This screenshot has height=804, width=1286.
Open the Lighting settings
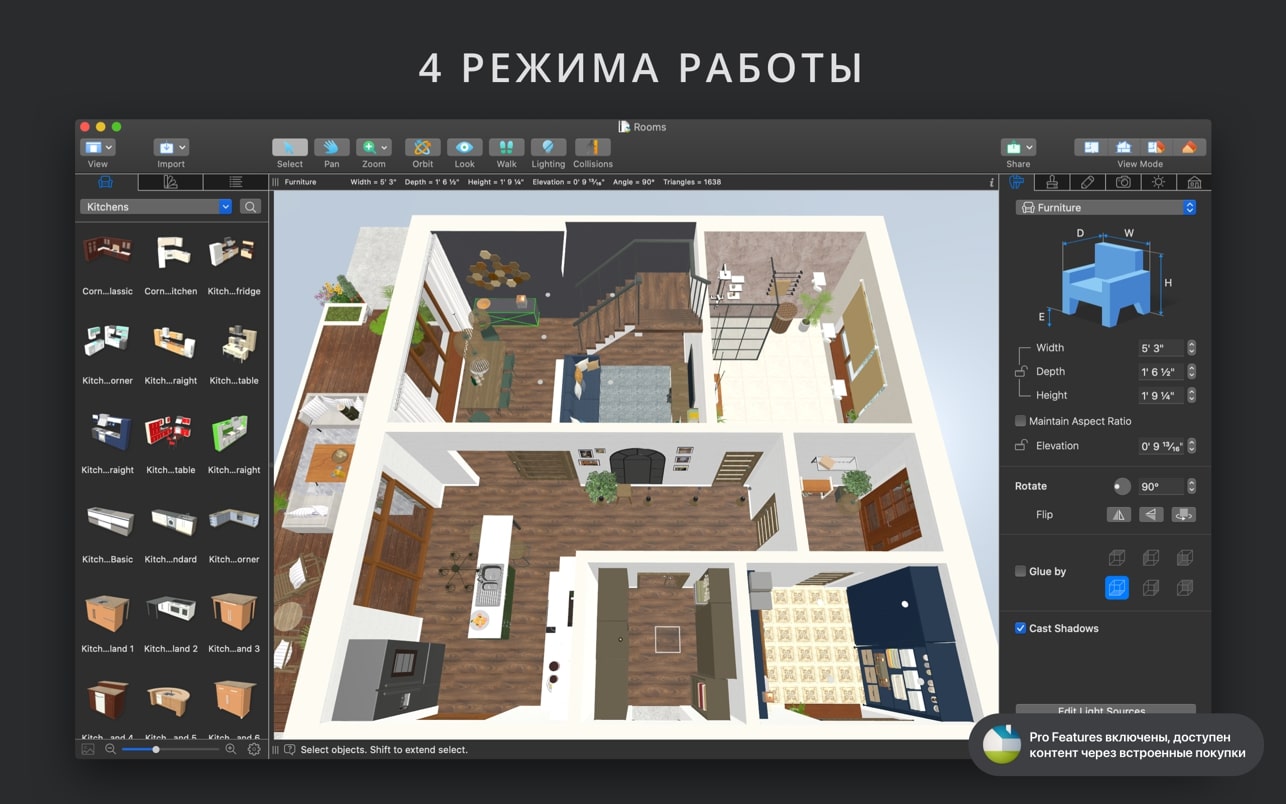point(548,148)
